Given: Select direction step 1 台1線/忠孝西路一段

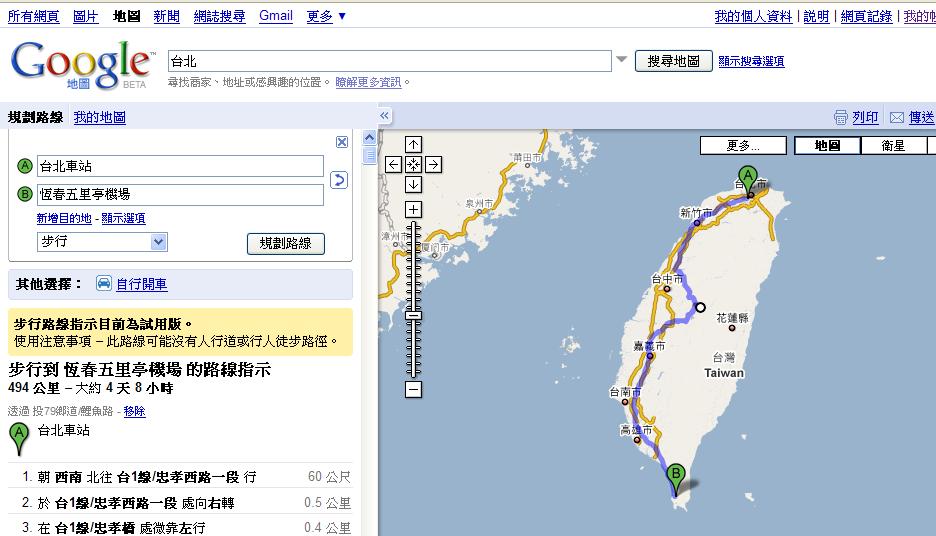Looking at the screenshot, I should [180, 476].
